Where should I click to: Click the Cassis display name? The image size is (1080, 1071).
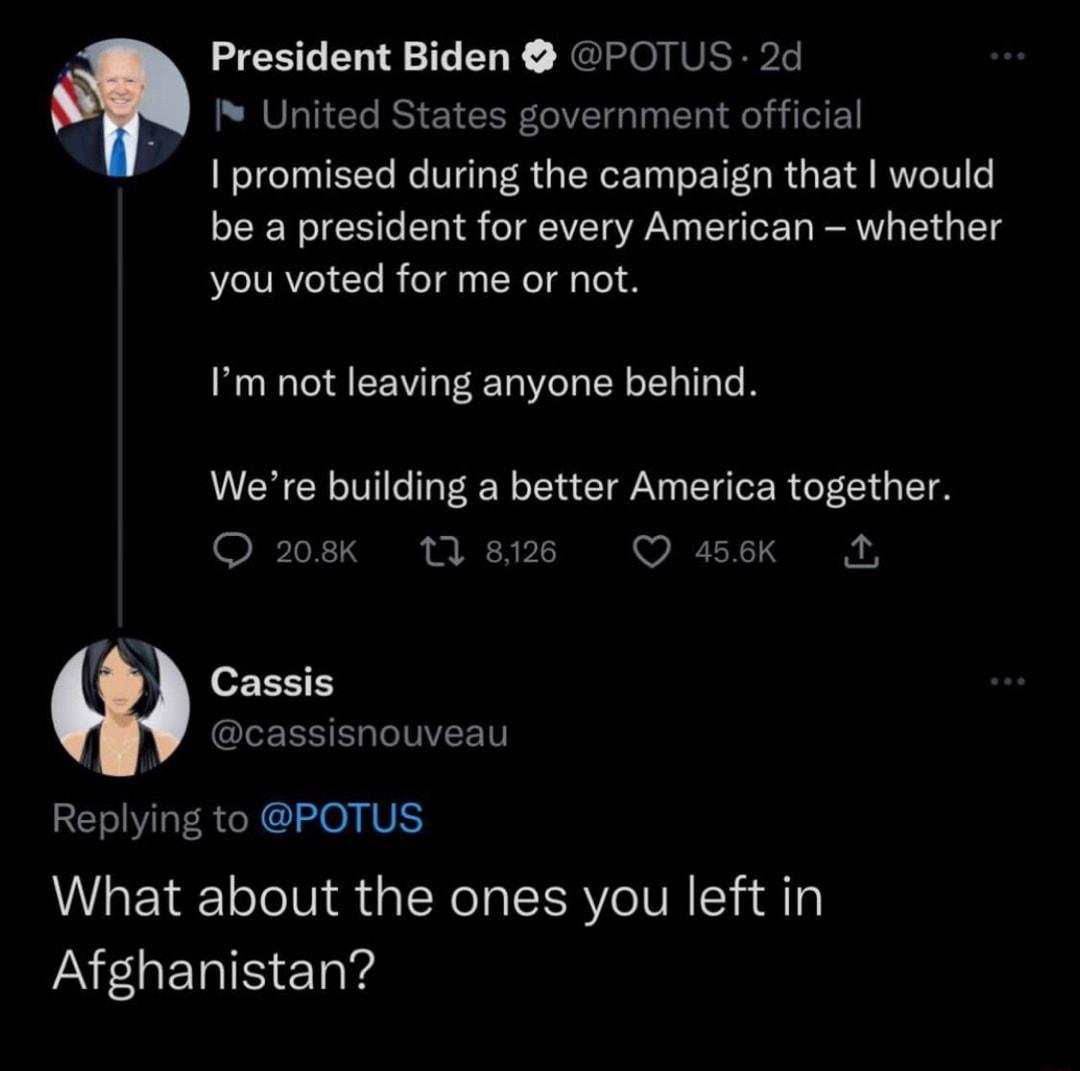272,683
